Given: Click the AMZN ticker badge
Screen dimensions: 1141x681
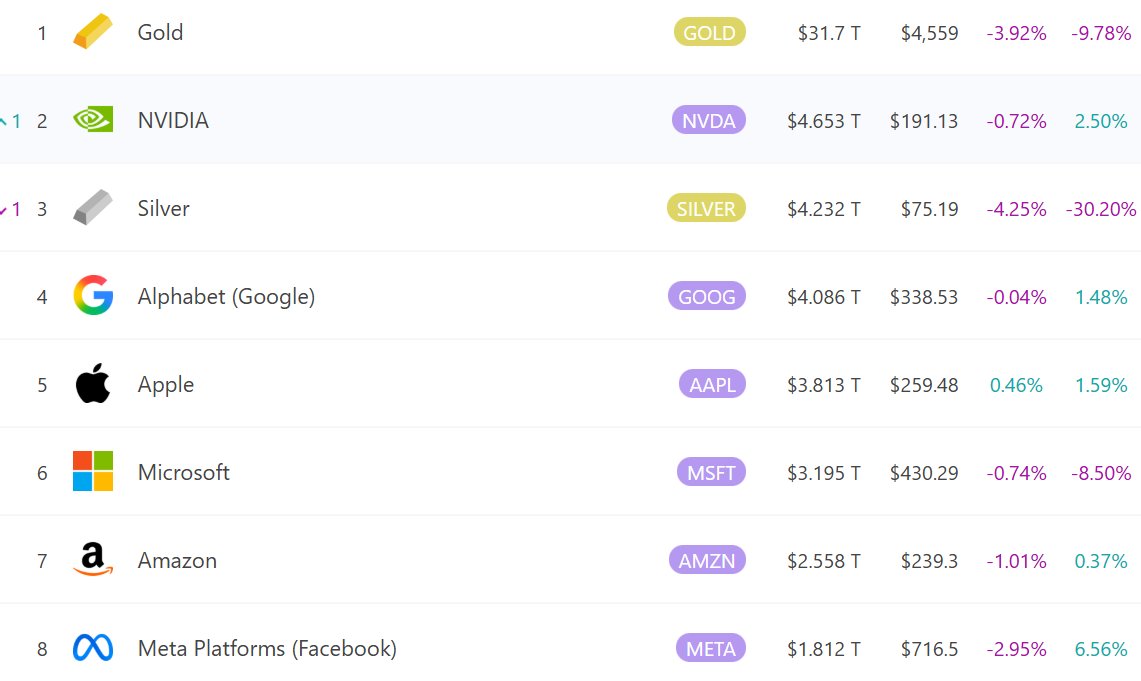Looking at the screenshot, I should pyautogui.click(x=708, y=561).
